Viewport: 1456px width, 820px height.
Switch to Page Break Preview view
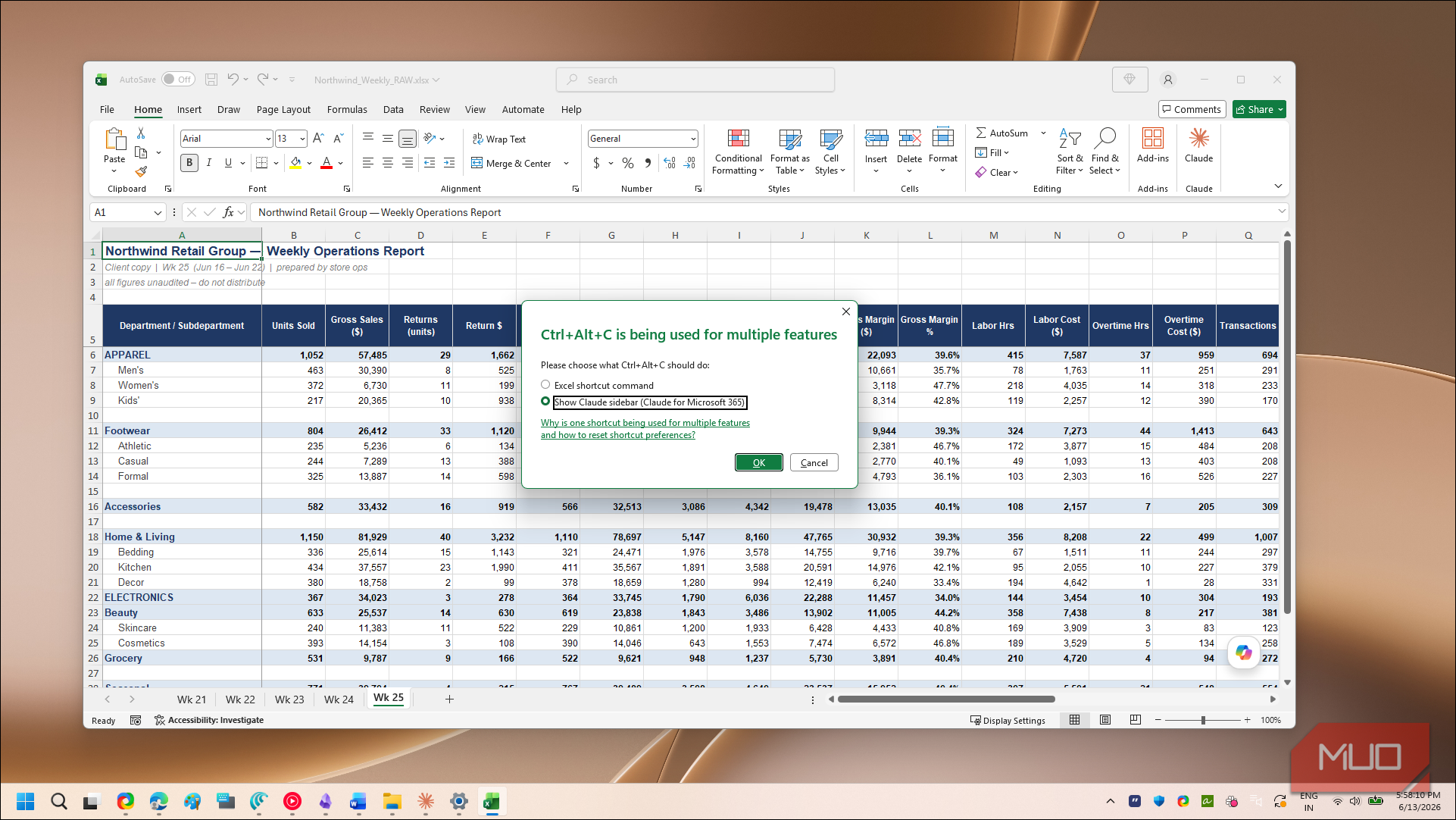tap(1135, 720)
